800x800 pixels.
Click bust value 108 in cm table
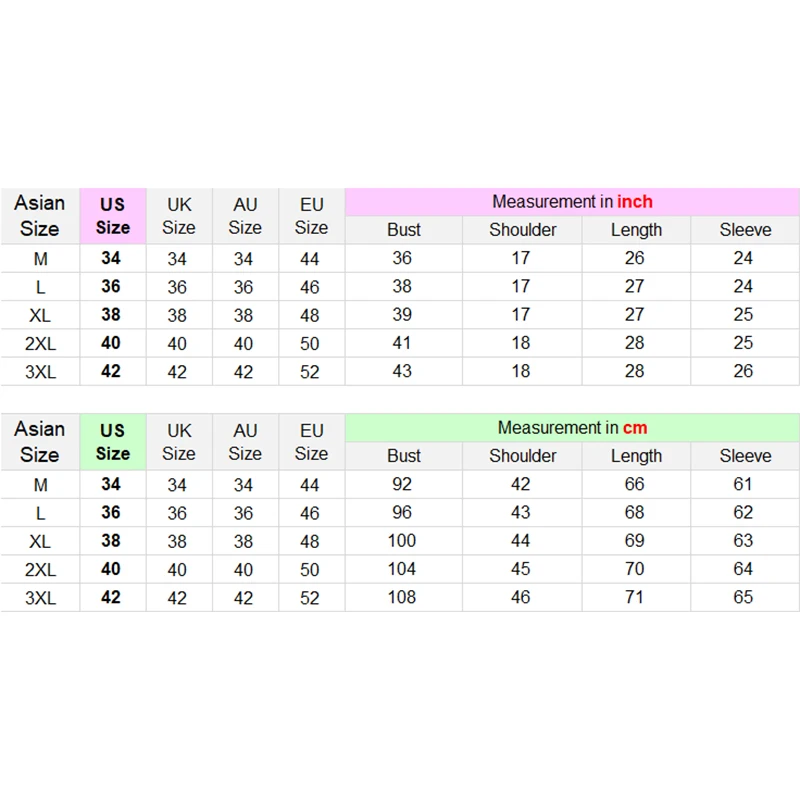[402, 597]
